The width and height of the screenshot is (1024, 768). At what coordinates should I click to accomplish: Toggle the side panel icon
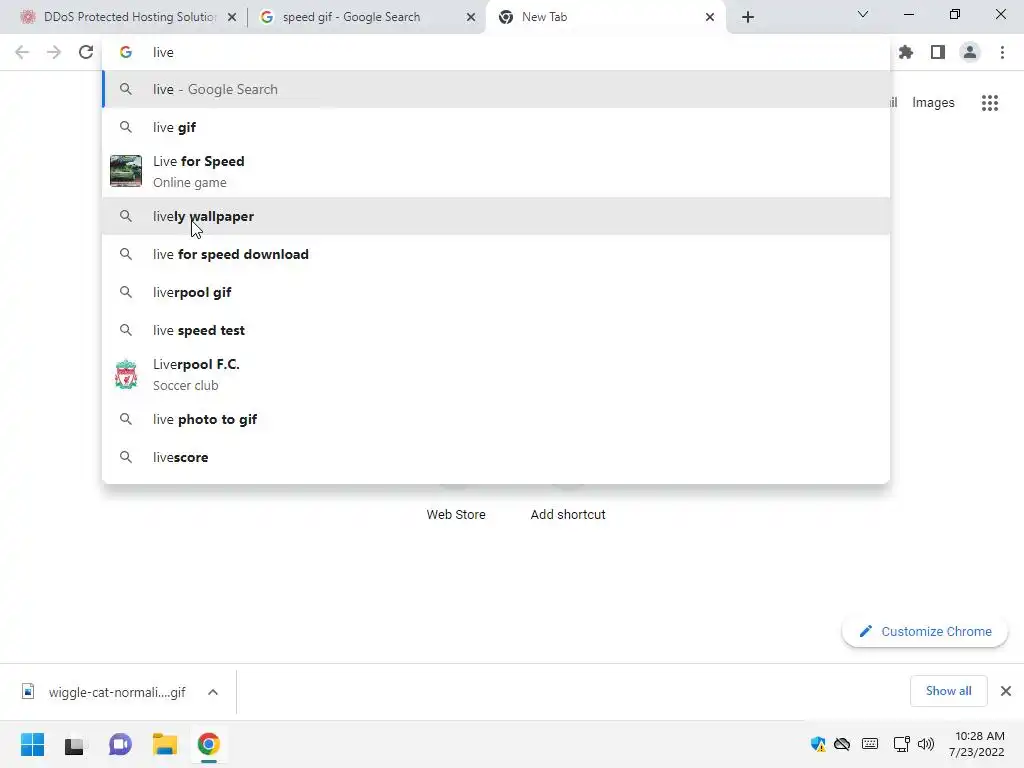(x=938, y=52)
